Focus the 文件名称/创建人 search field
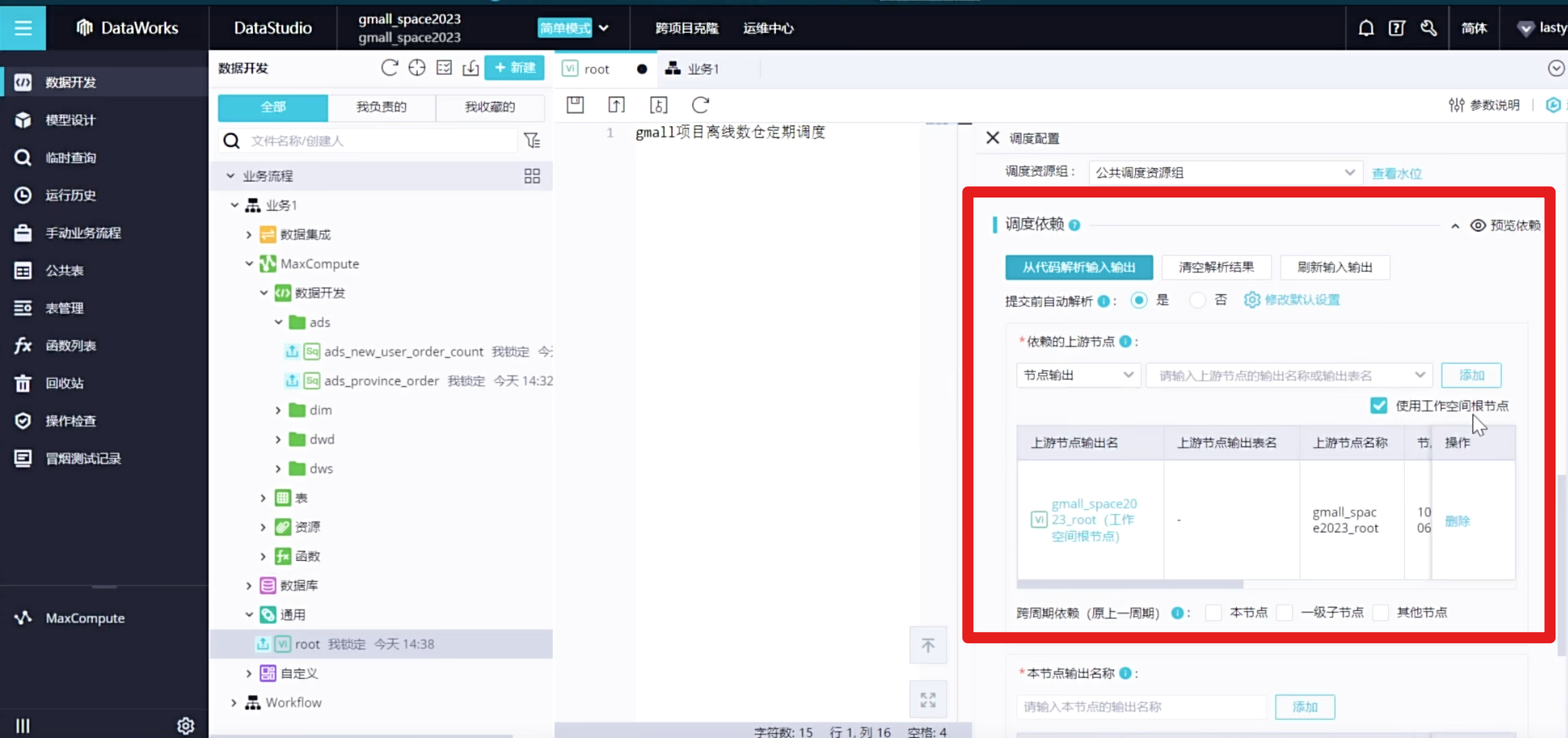This screenshot has width=1568, height=738. (x=368, y=141)
